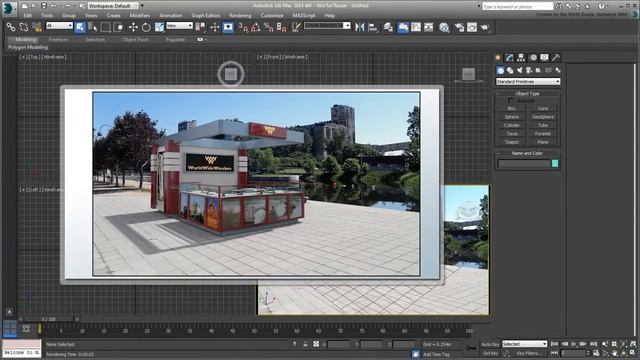Select the Cameras category icon

529,71
